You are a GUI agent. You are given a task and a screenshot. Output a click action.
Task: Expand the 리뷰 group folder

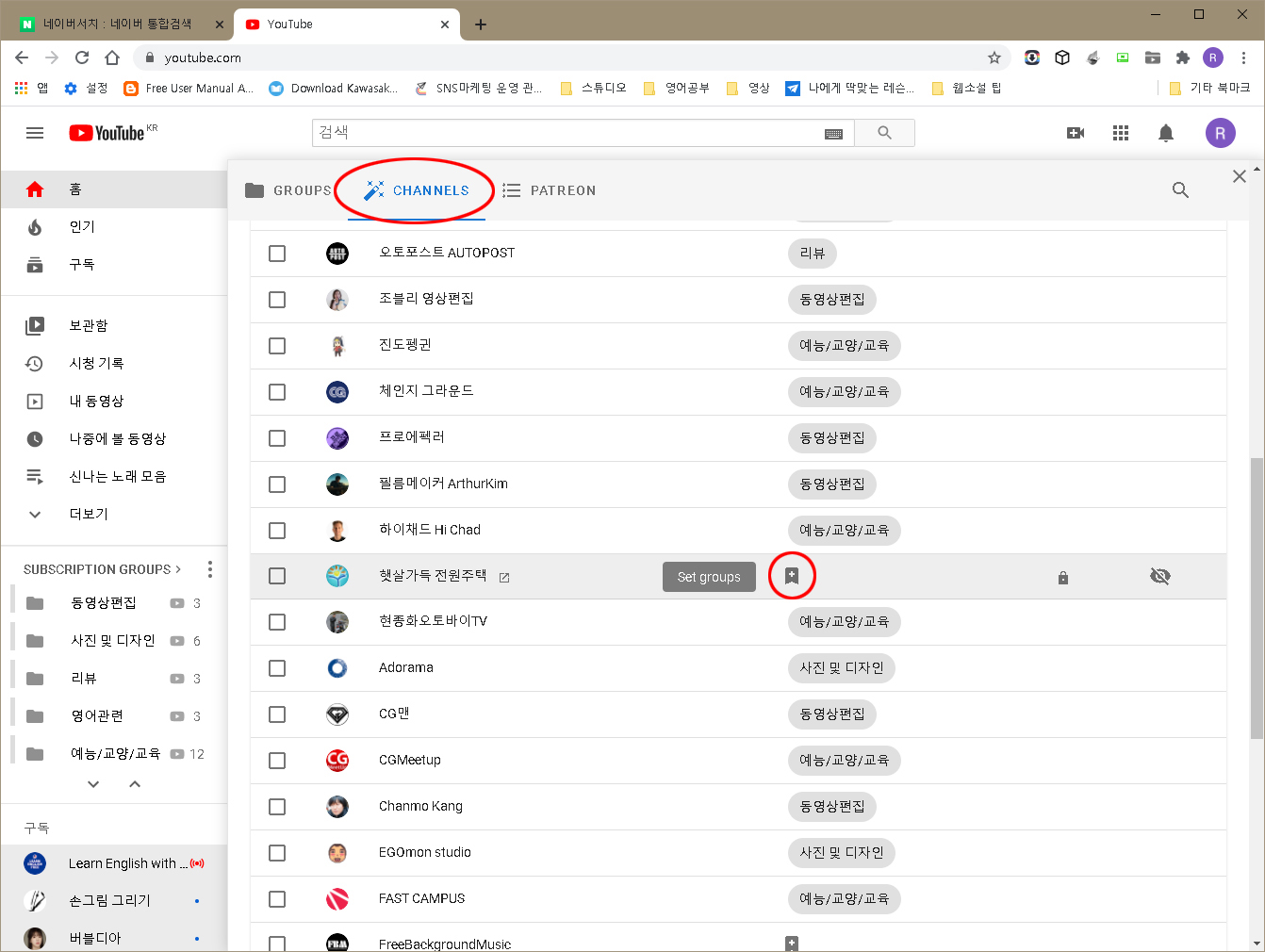point(35,679)
